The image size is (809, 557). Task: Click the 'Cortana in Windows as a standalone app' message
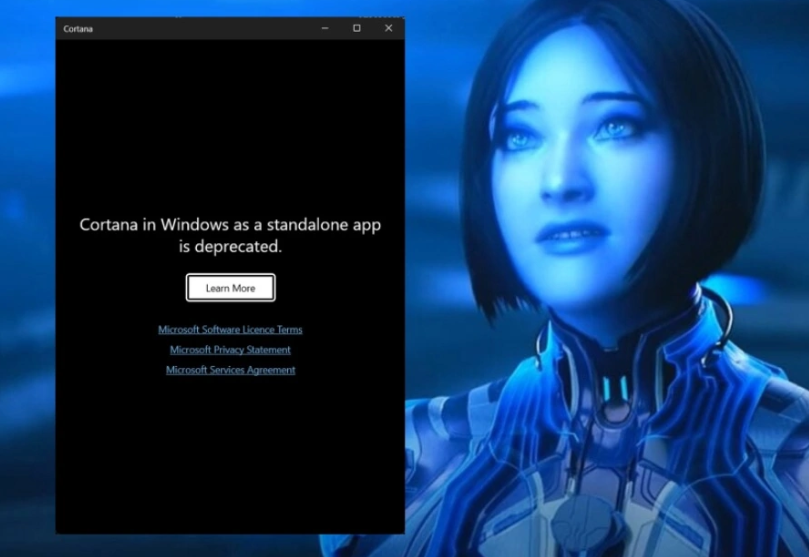pyautogui.click(x=230, y=235)
